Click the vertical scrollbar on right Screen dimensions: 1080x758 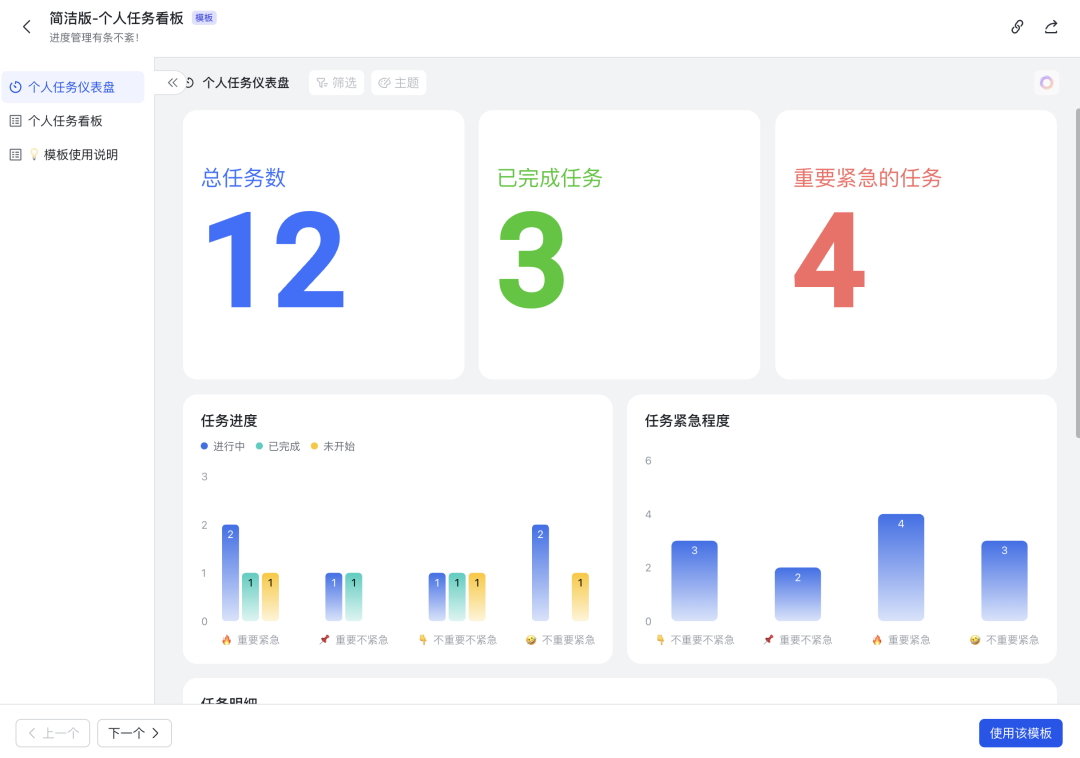1077,273
